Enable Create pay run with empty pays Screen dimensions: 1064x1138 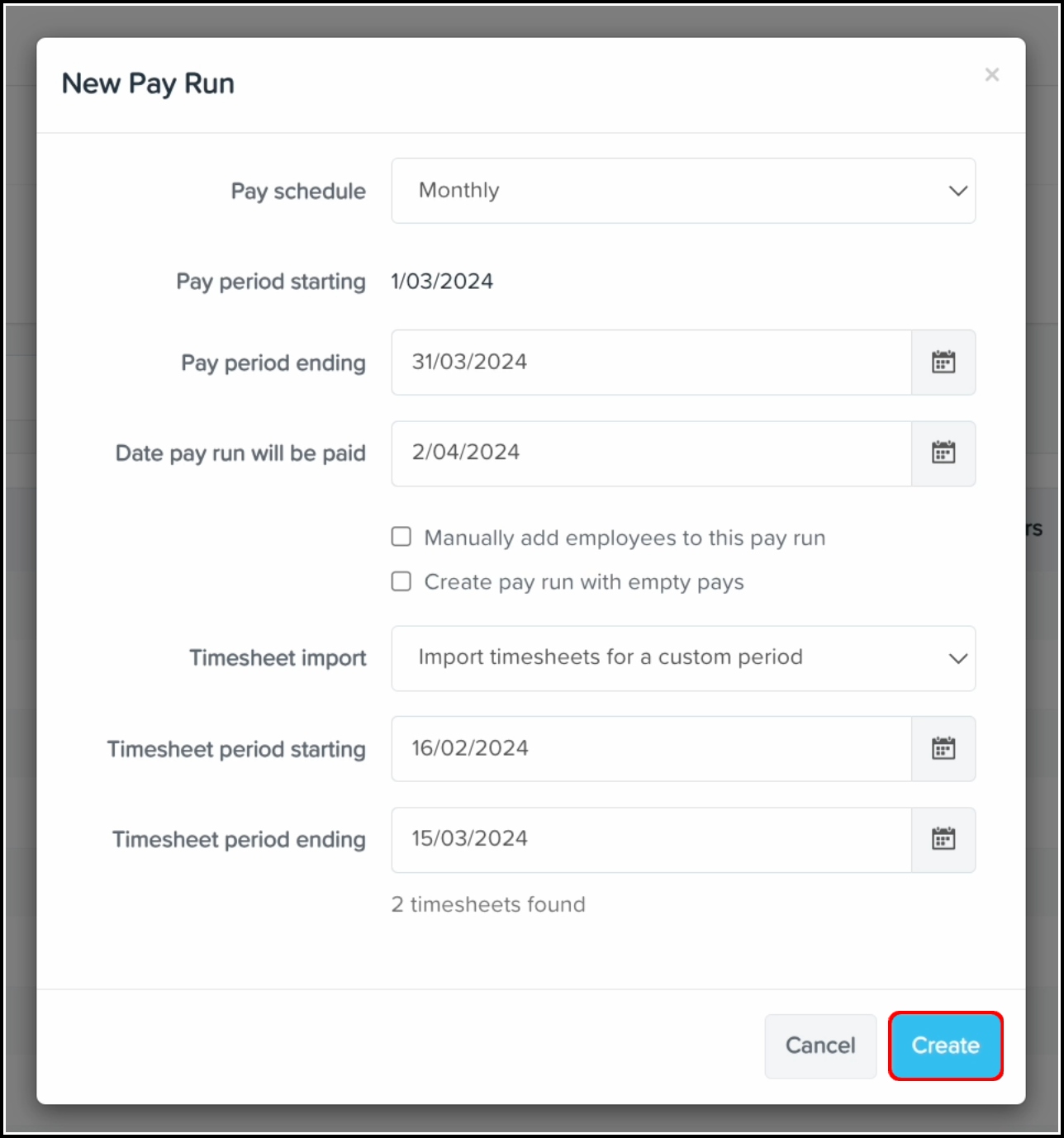(x=401, y=582)
